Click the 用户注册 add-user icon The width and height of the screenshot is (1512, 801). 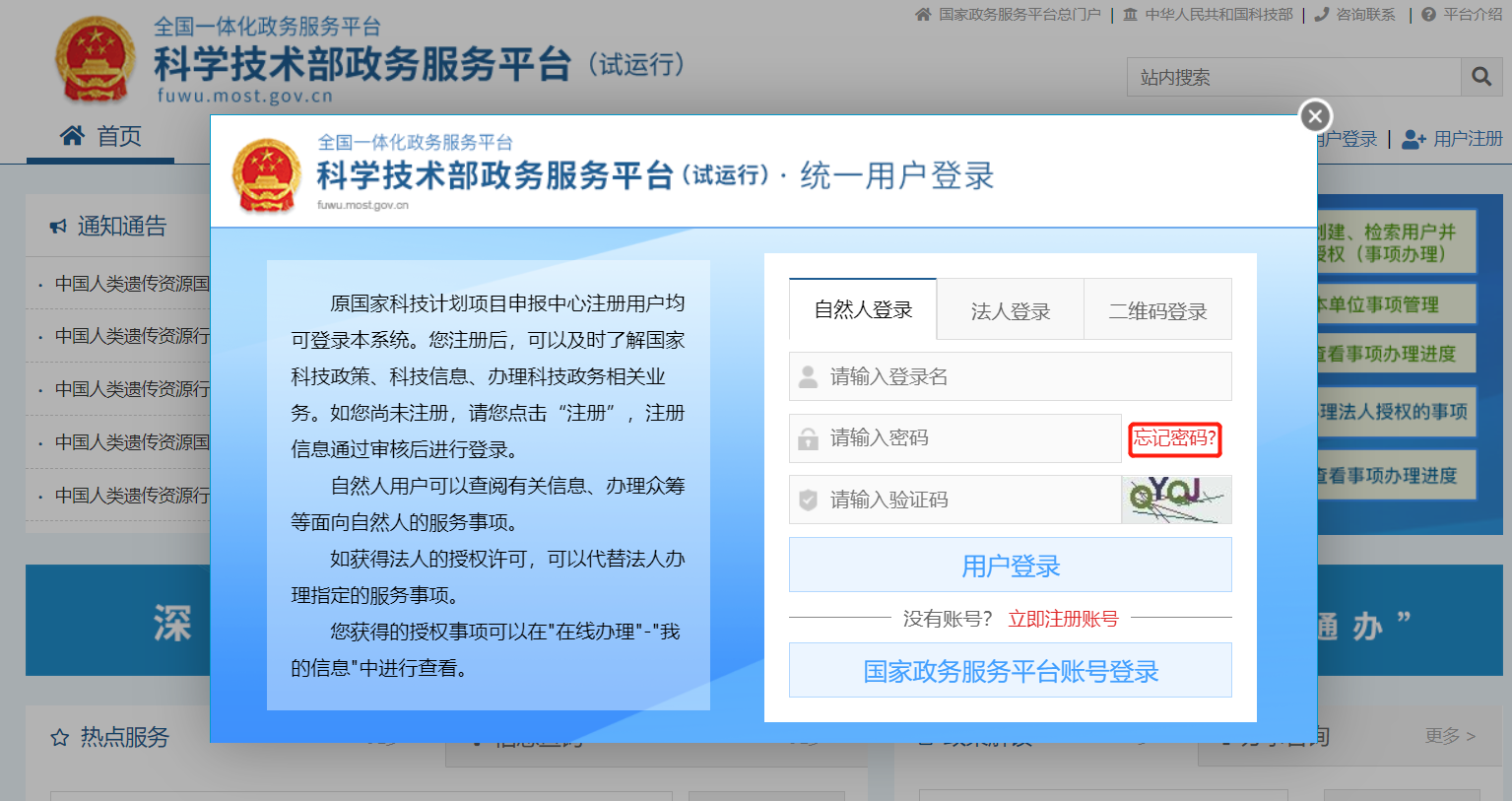1413,140
